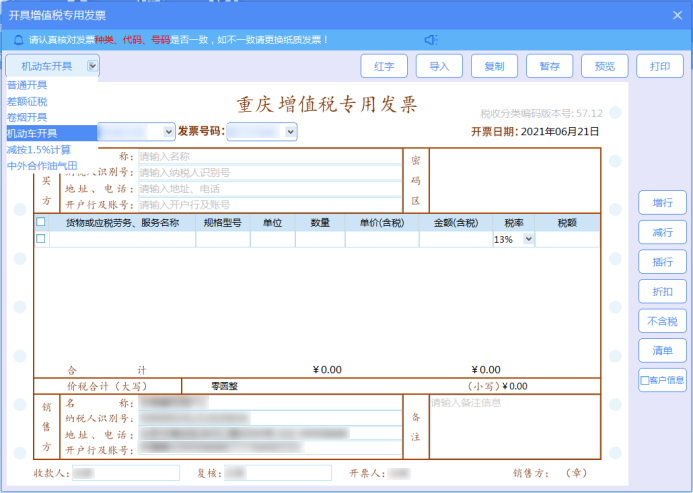
Task: Select 卷烟开具 from the list
Action: pyautogui.click(x=28, y=117)
